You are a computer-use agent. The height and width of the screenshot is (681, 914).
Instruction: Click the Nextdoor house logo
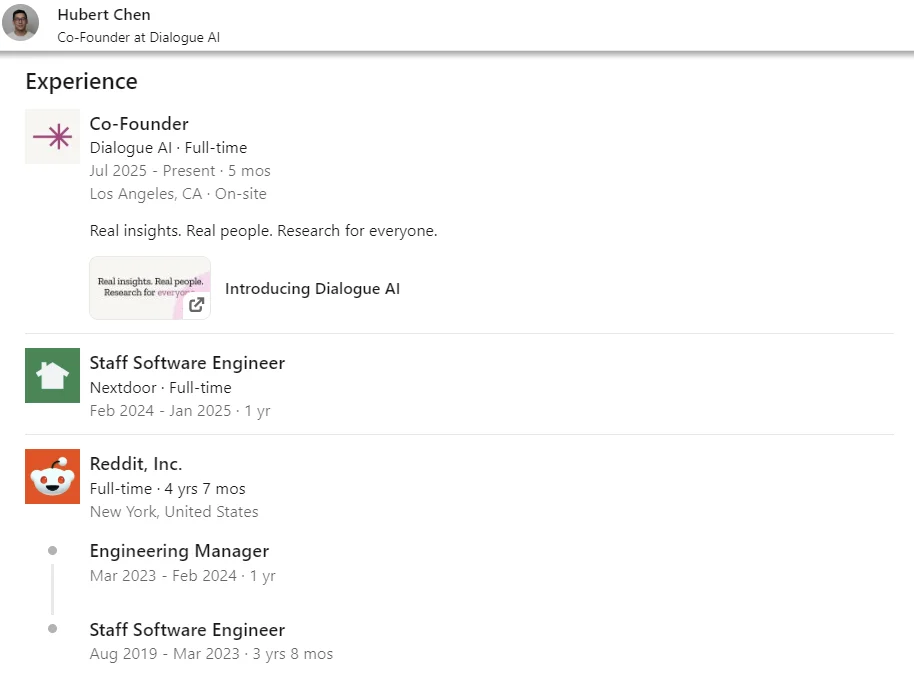pyautogui.click(x=52, y=375)
